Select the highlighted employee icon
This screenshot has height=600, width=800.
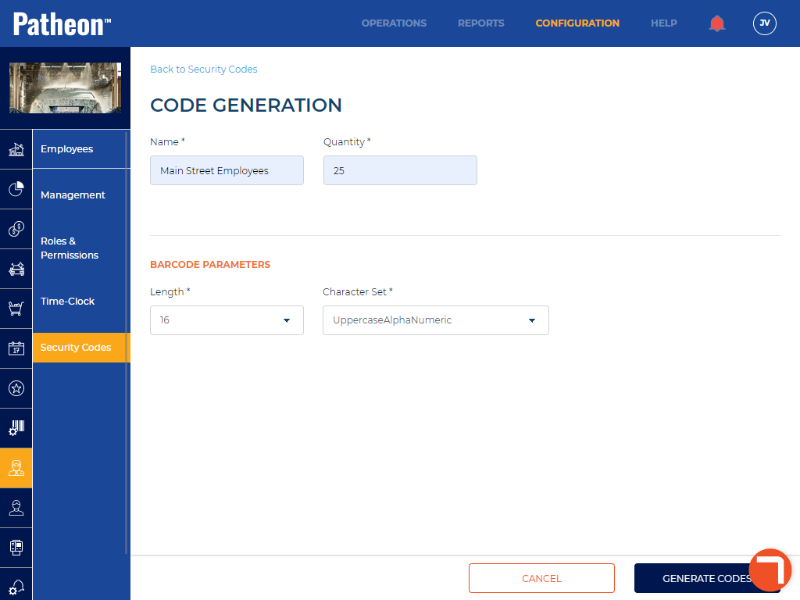pyautogui.click(x=16, y=468)
